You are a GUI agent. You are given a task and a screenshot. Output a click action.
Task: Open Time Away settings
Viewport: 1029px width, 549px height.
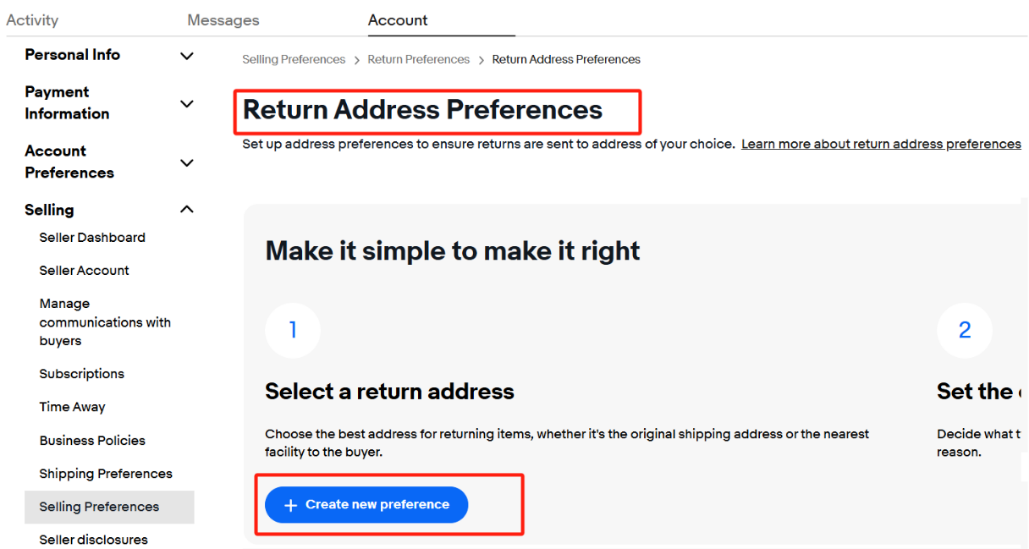[x=72, y=407]
